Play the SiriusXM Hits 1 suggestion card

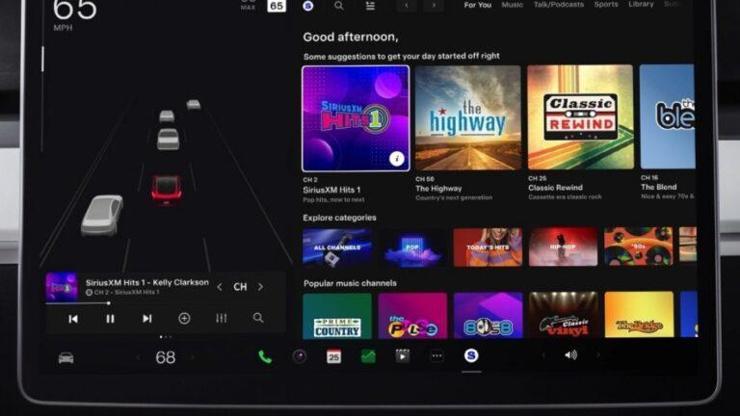pos(355,118)
